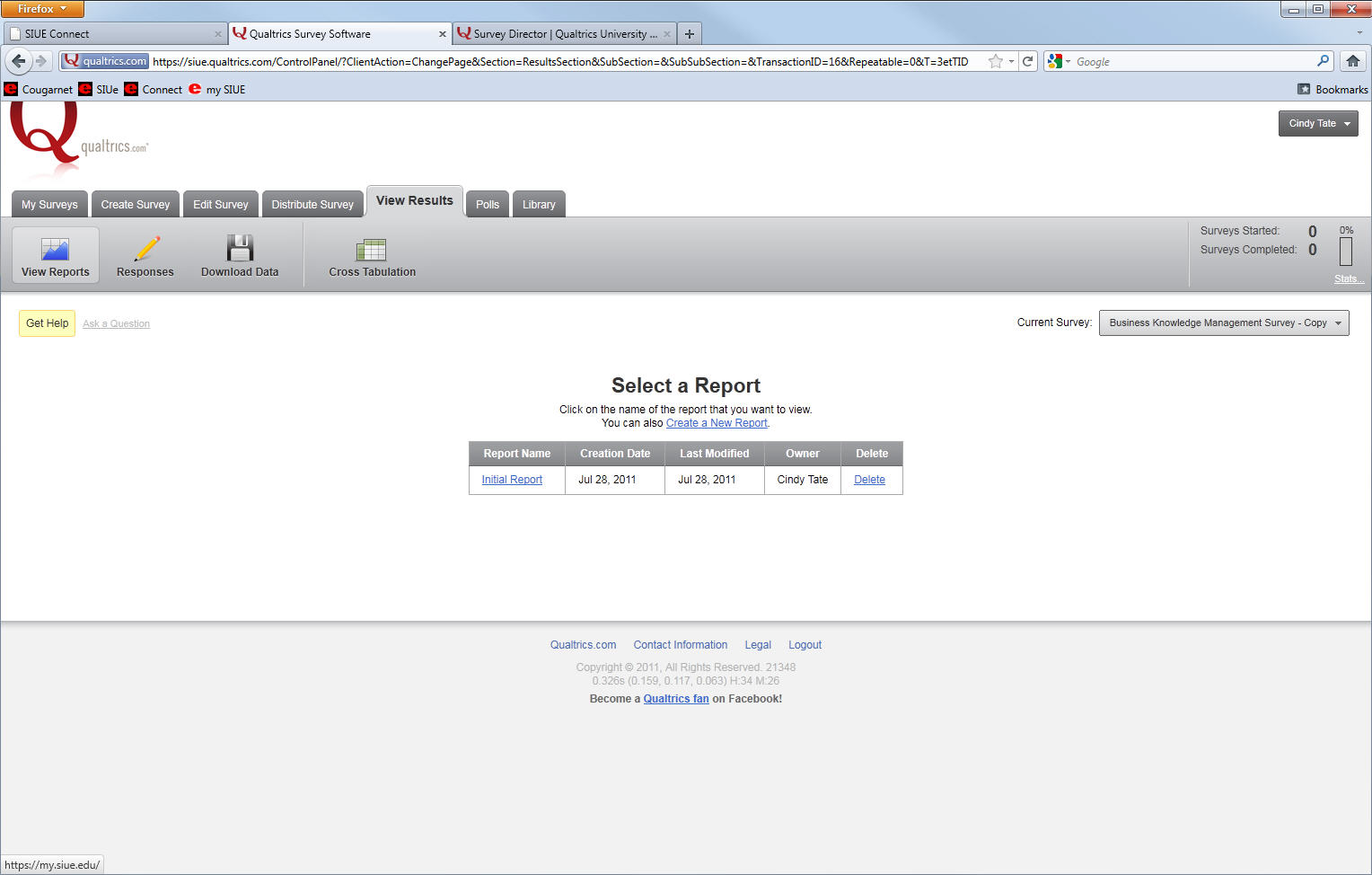1372x875 pixels.
Task: Click the browser back arrow
Action: click(x=19, y=61)
